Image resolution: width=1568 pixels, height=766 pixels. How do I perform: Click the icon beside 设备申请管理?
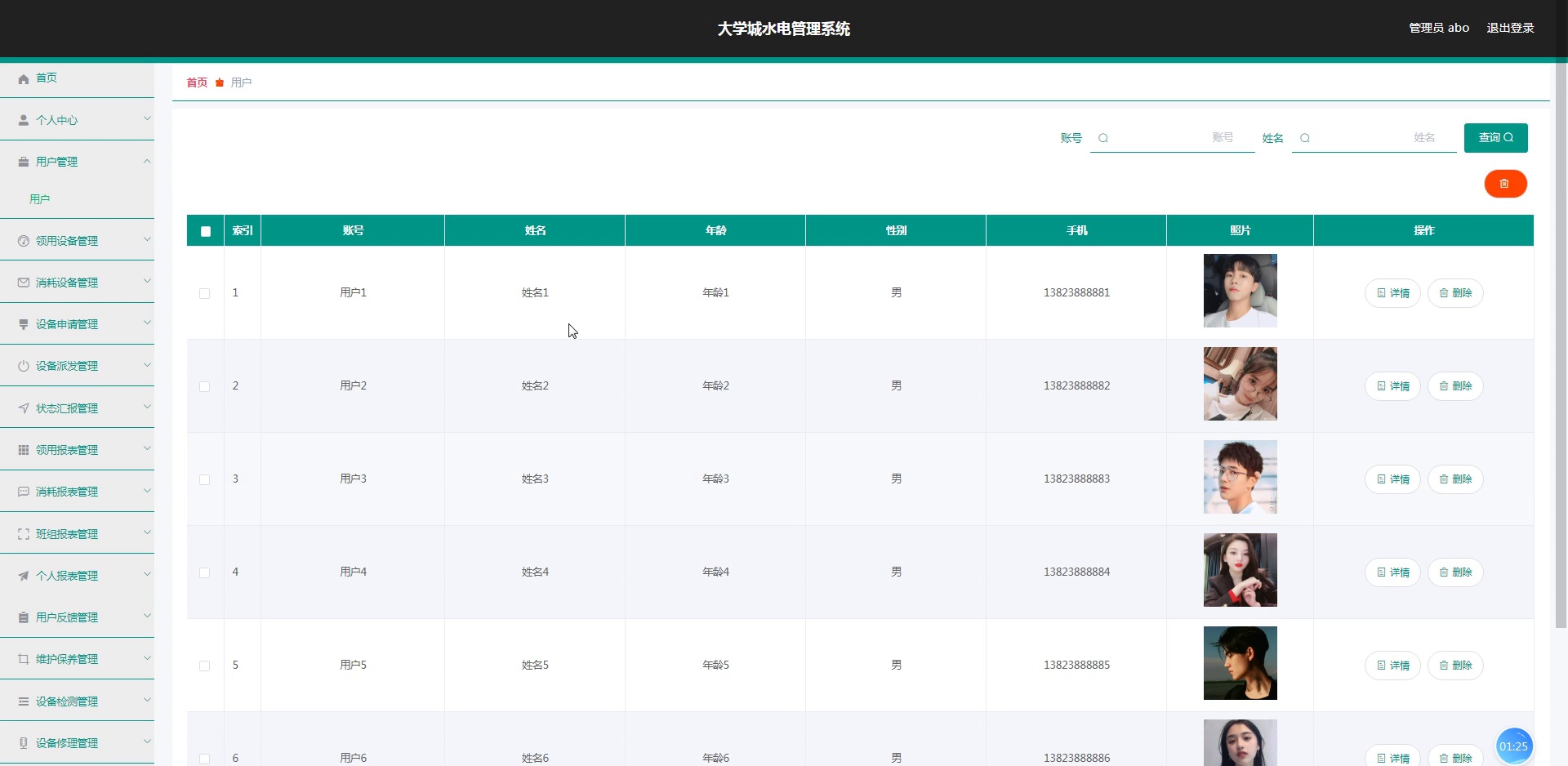pos(24,324)
